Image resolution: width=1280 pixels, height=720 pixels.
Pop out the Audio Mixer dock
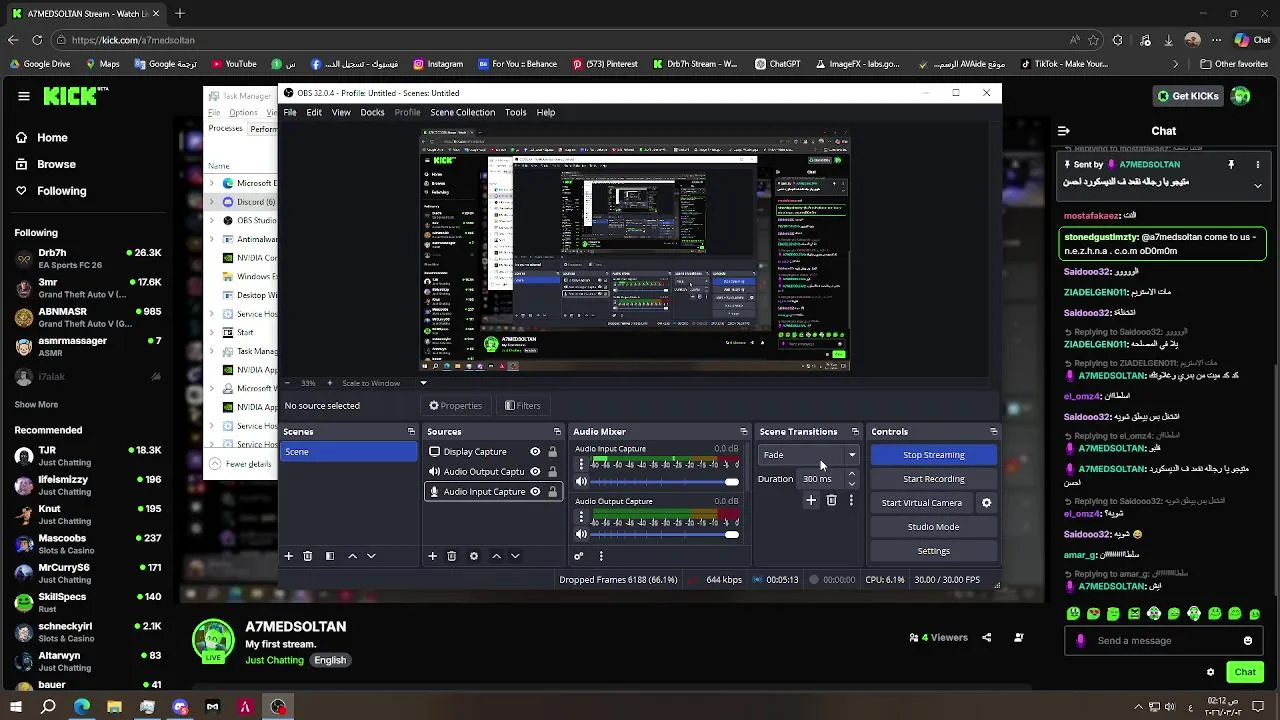pyautogui.click(x=743, y=432)
